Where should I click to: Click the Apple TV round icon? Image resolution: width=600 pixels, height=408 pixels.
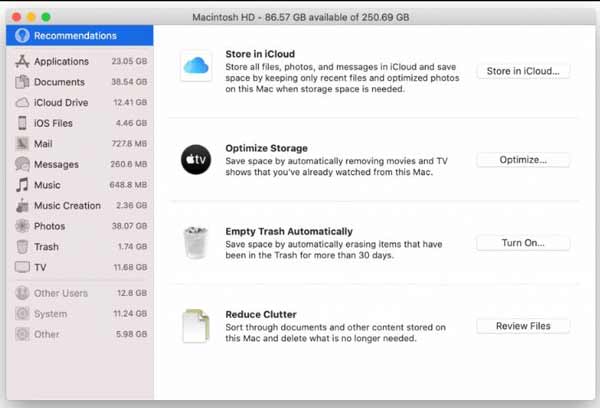point(196,160)
